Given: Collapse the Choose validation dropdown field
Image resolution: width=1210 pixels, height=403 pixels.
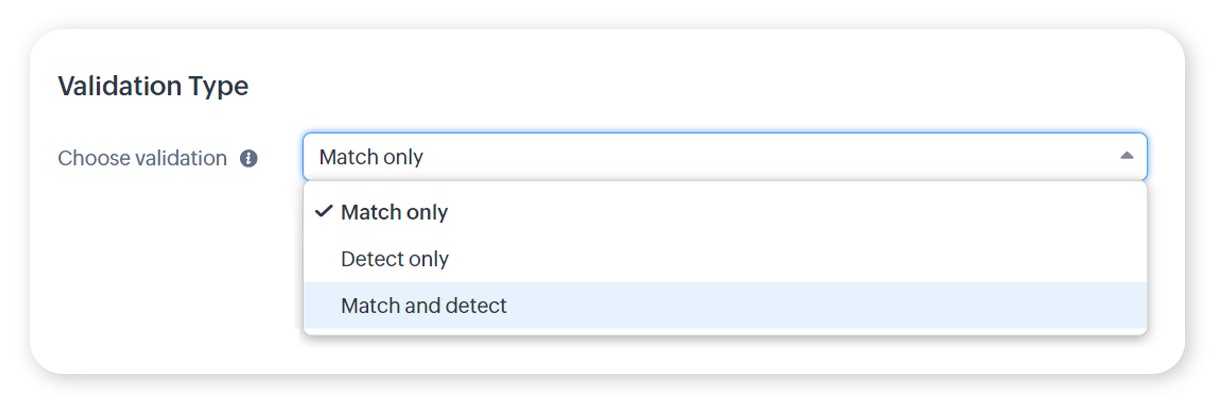Looking at the screenshot, I should pyautogui.click(x=724, y=157).
